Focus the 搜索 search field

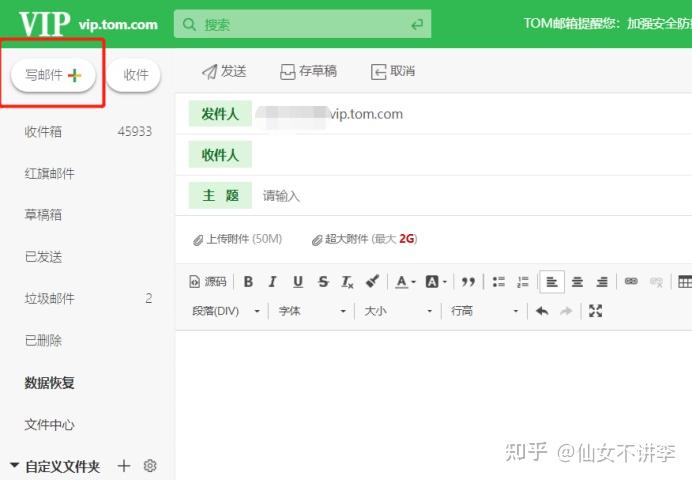302,24
